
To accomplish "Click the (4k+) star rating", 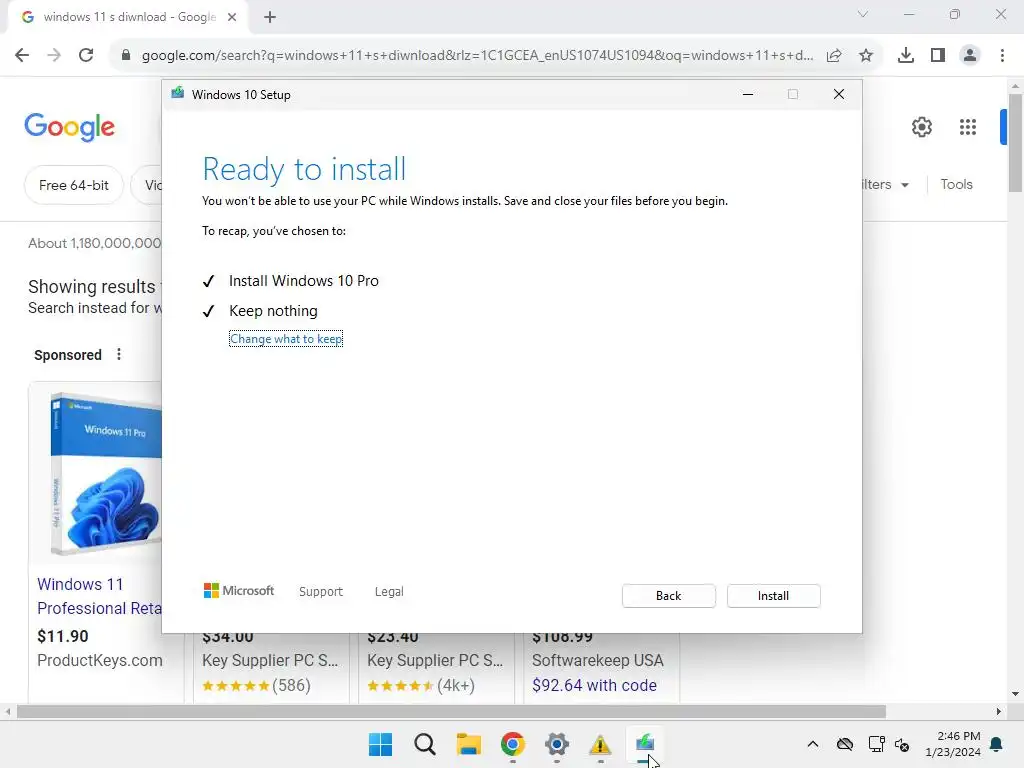I will 421,686.
